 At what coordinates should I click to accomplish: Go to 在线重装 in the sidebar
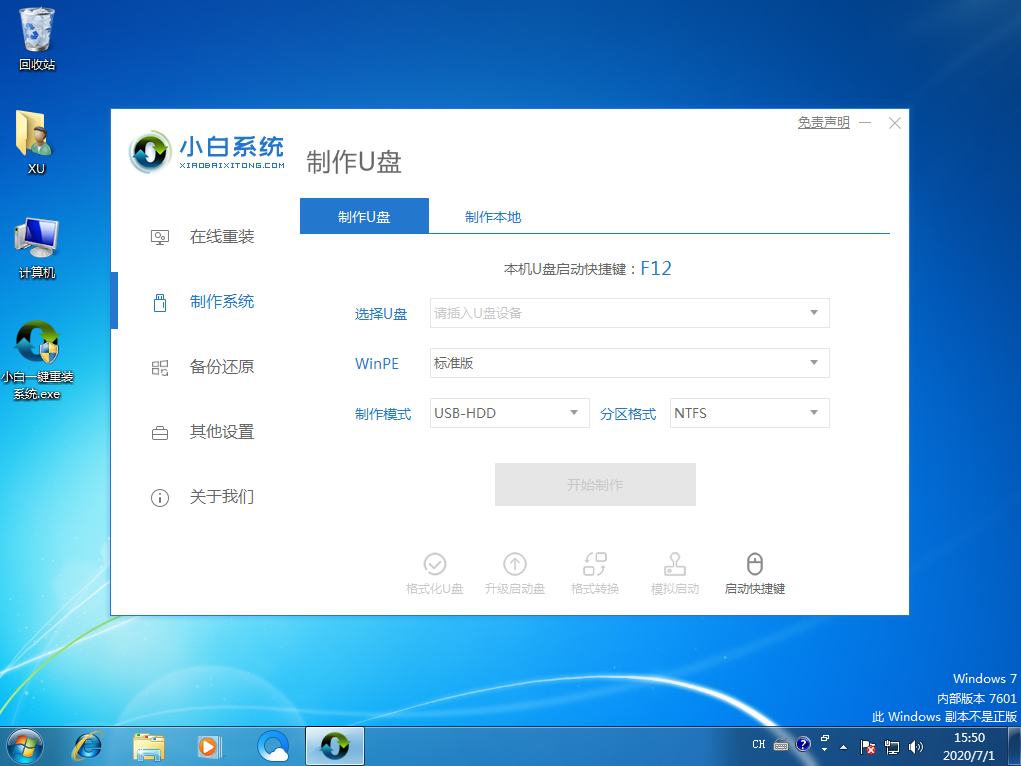(221, 237)
